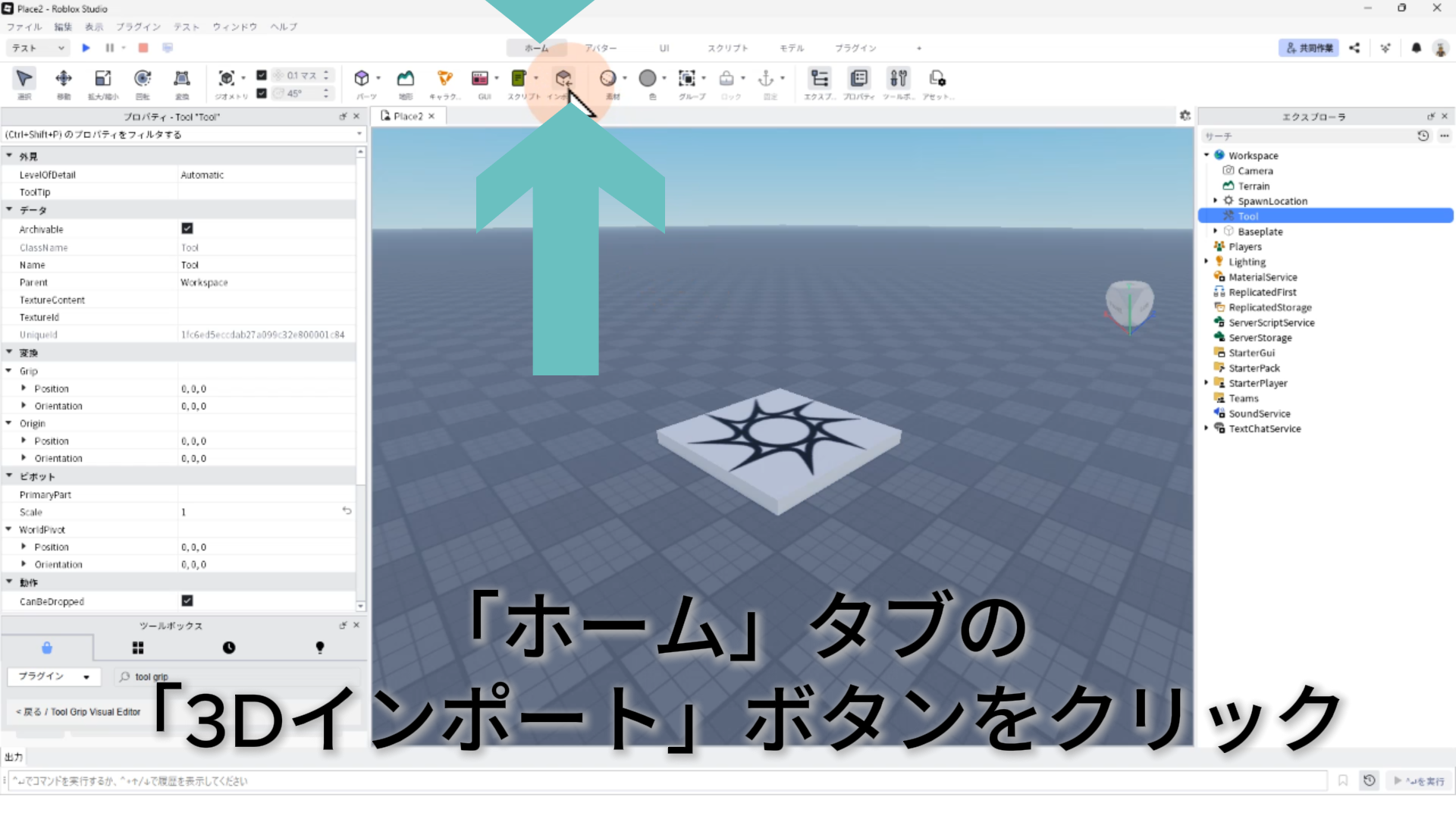Open the Plugins menu in menu bar
Image resolution: width=1456 pixels, height=819 pixels.
coord(138,27)
